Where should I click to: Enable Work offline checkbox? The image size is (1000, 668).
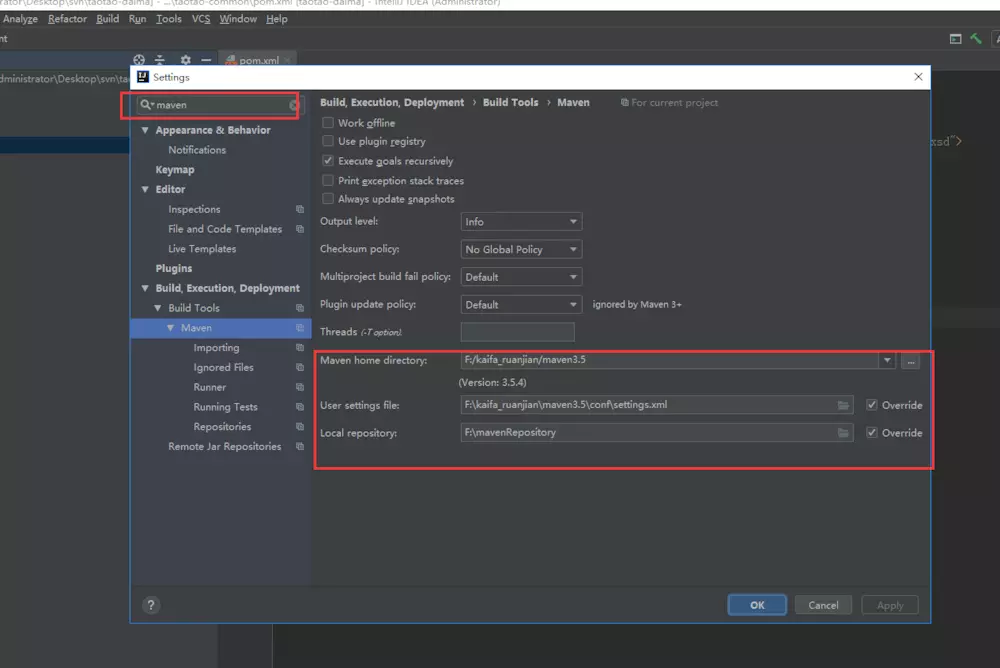coord(328,122)
